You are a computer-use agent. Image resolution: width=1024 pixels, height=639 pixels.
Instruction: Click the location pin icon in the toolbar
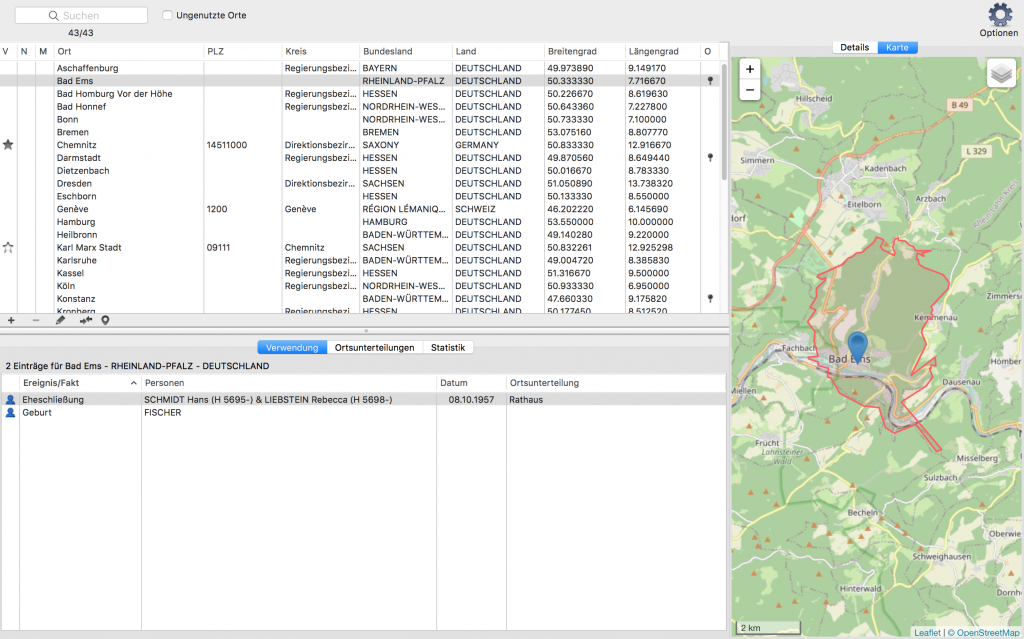[106, 320]
